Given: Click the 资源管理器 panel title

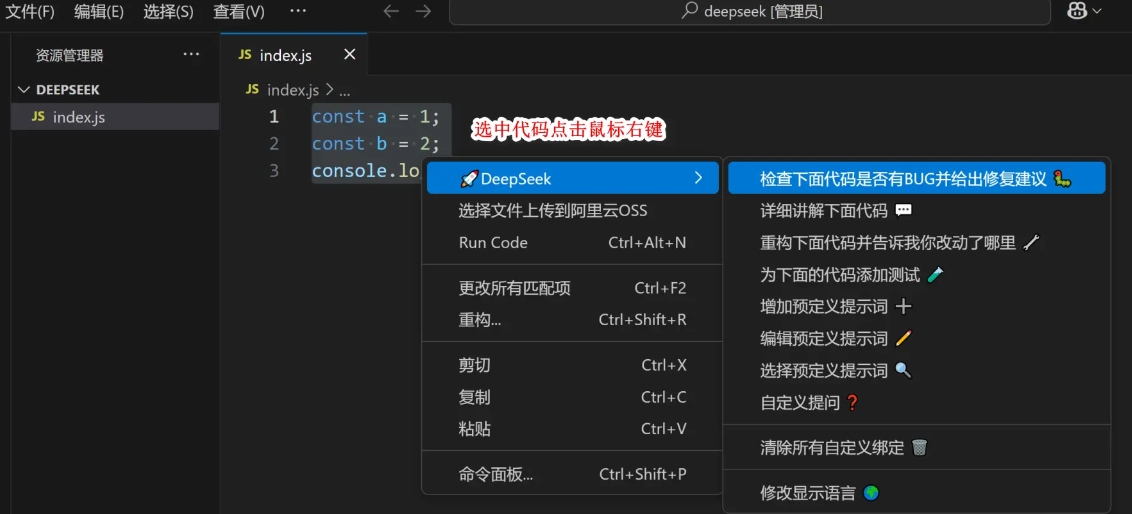Looking at the screenshot, I should click(69, 56).
